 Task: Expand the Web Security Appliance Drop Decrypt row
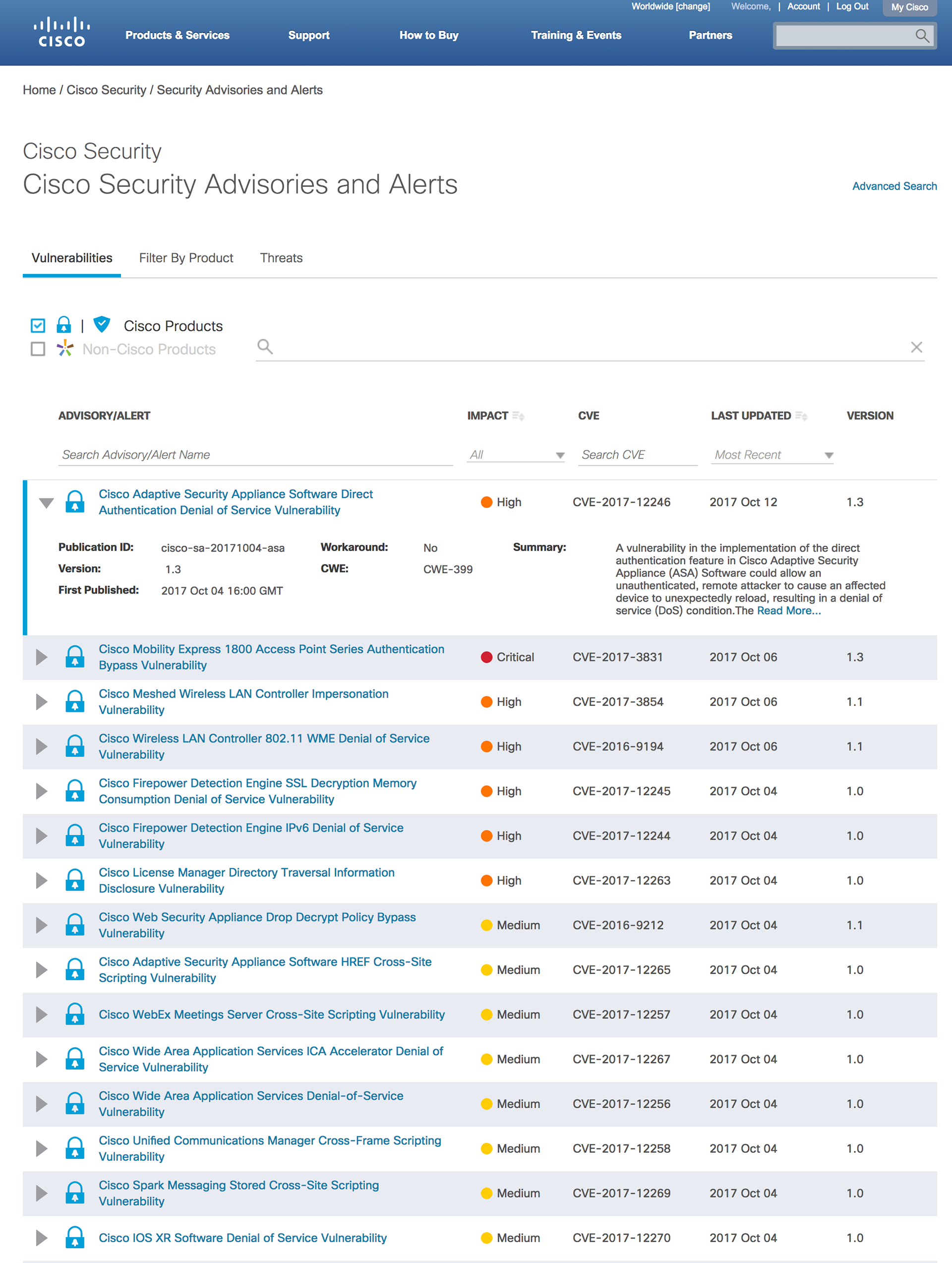[42, 925]
